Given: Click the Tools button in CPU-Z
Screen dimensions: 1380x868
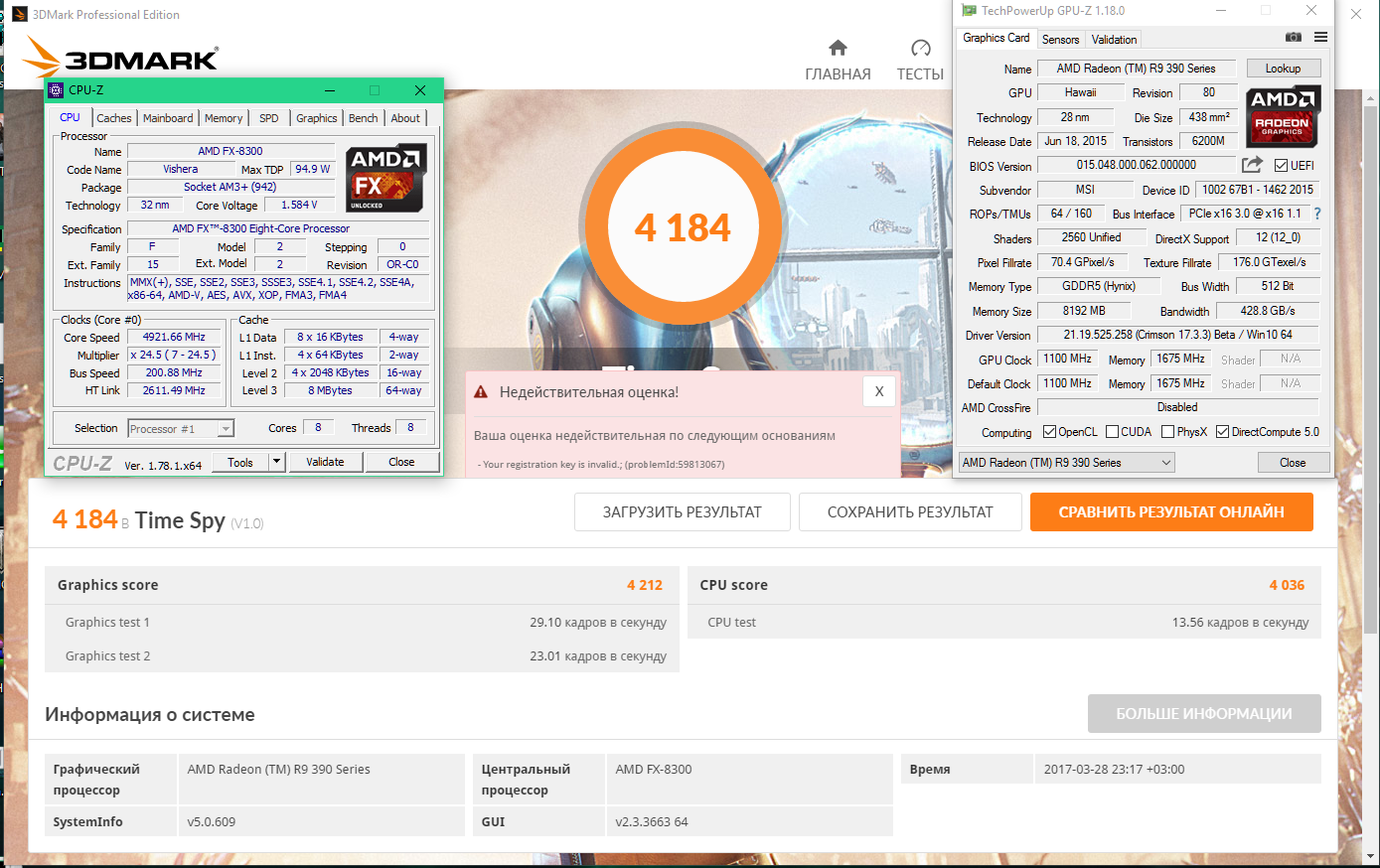Looking at the screenshot, I should (240, 462).
